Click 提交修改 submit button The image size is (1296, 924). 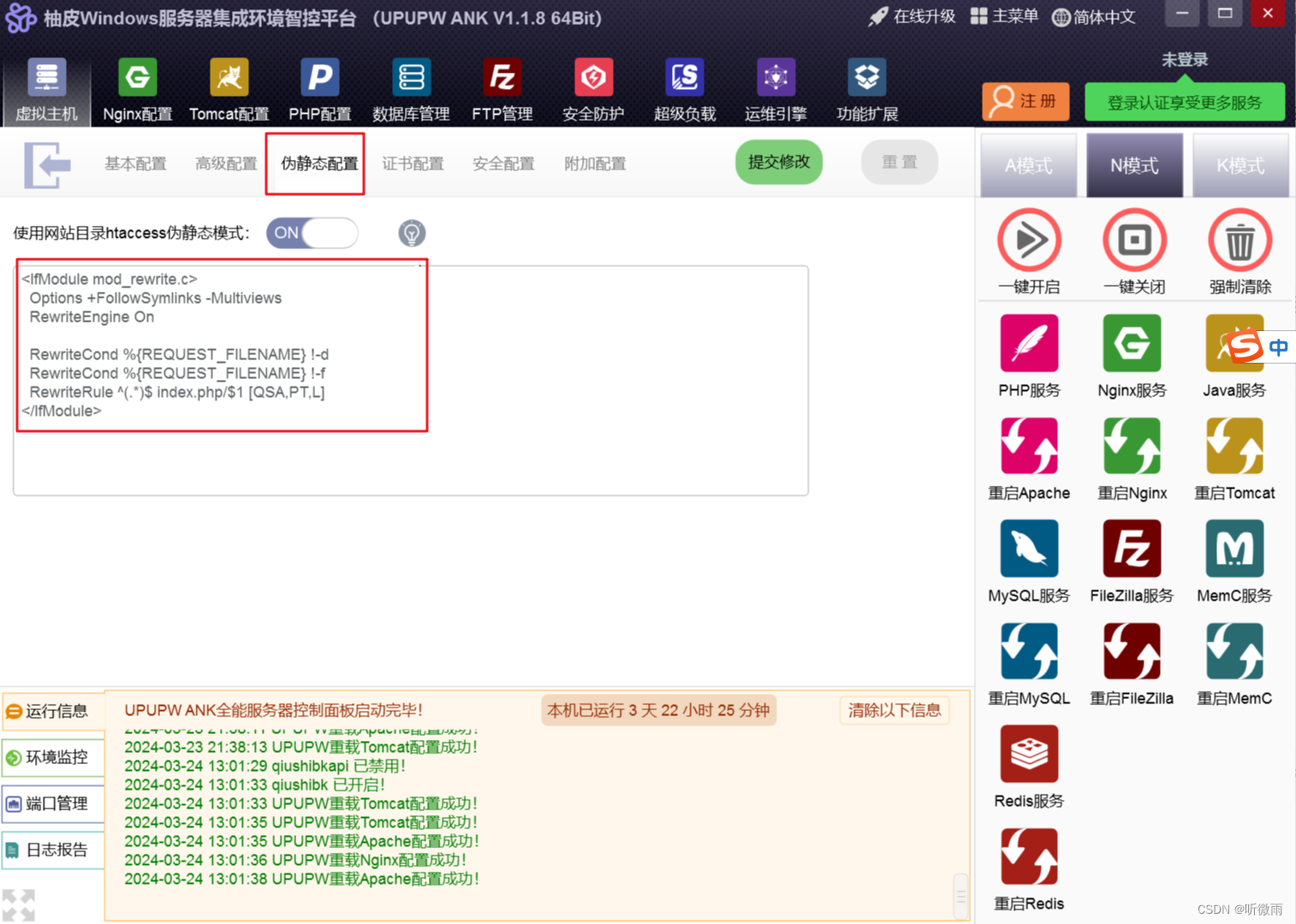779,162
